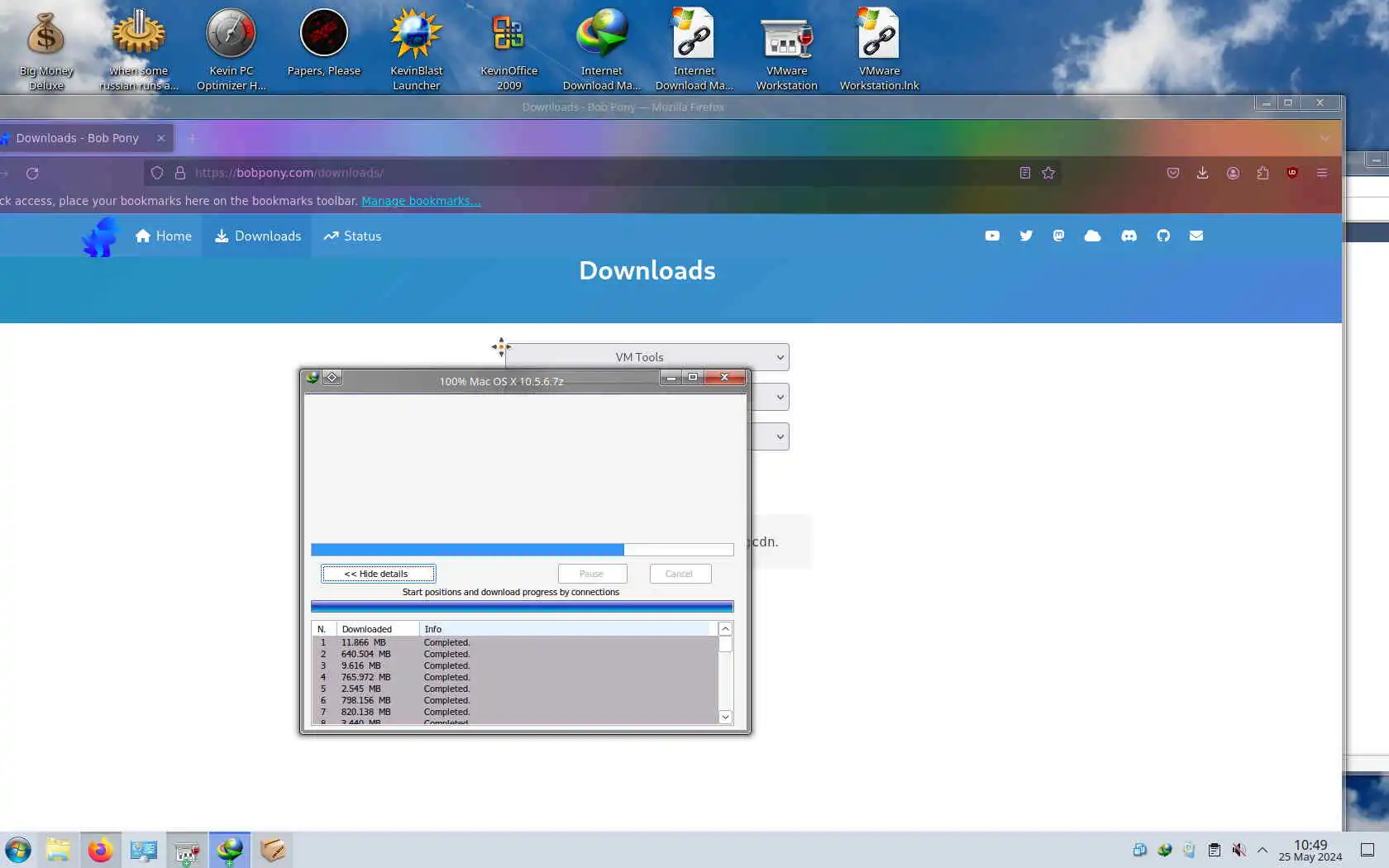Click the connection list scroll up arrow

point(725,629)
